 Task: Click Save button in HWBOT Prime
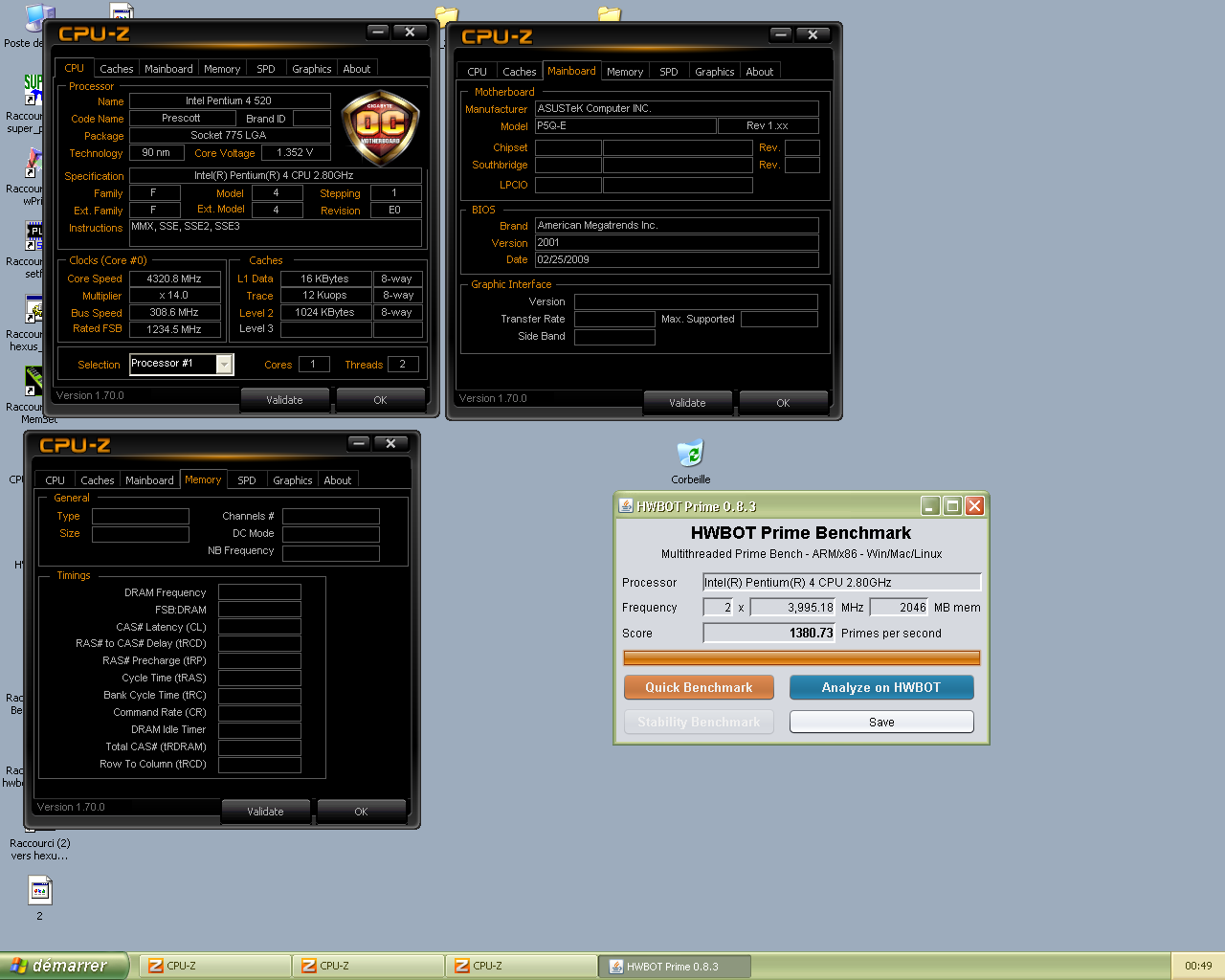[881, 722]
